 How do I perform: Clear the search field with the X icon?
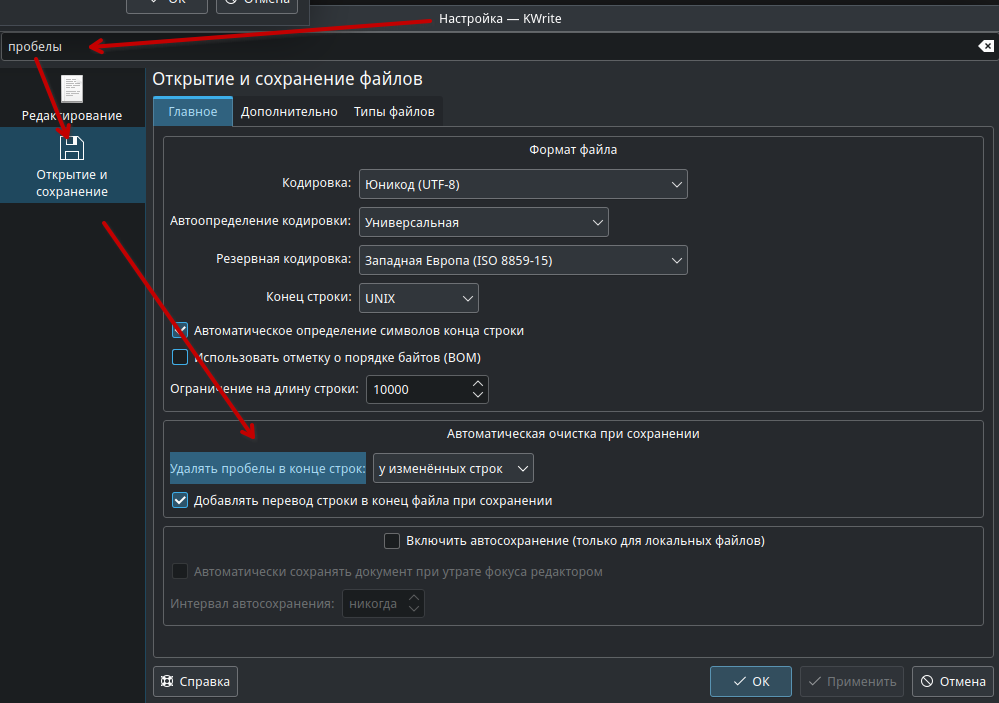point(986,46)
